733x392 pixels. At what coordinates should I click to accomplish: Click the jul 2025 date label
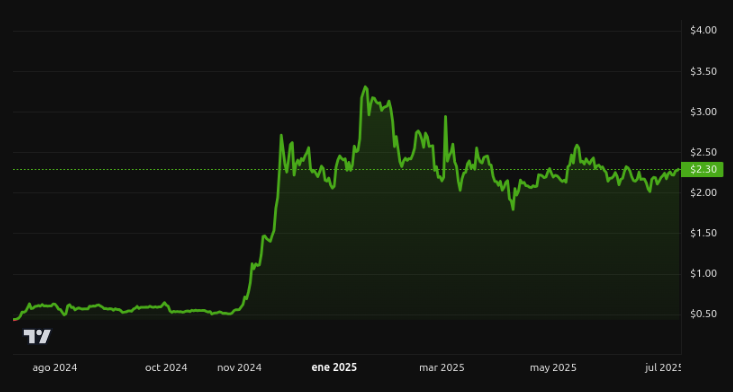(x=663, y=368)
